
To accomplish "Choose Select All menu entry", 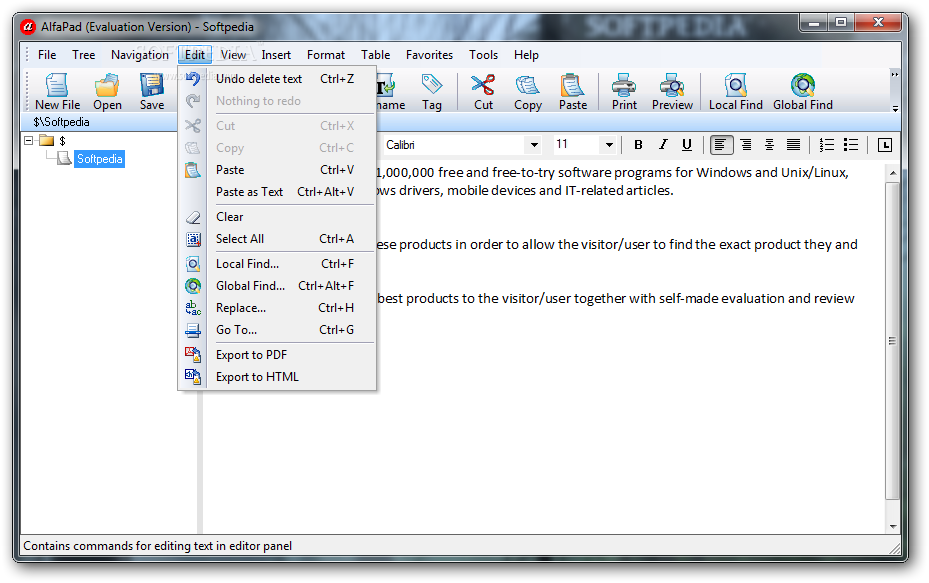I will (x=277, y=239).
